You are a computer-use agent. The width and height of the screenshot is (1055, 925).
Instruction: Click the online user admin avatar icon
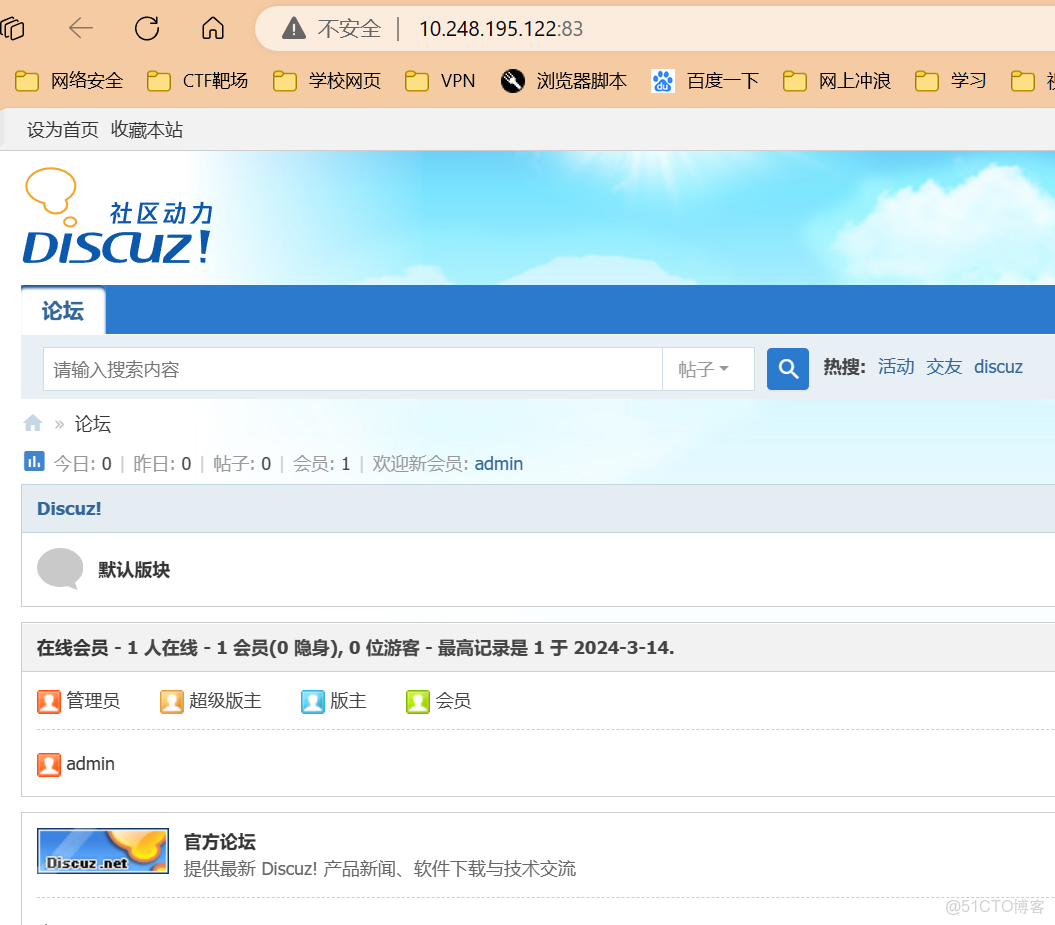point(49,765)
